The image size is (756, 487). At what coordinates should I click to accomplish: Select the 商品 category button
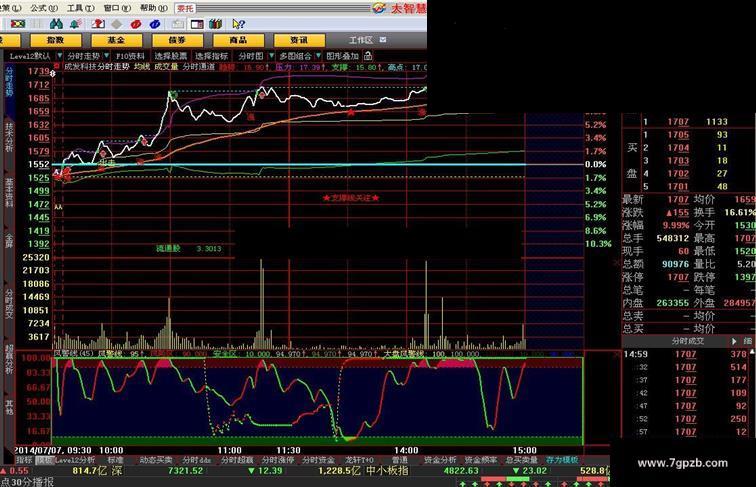click(238, 40)
